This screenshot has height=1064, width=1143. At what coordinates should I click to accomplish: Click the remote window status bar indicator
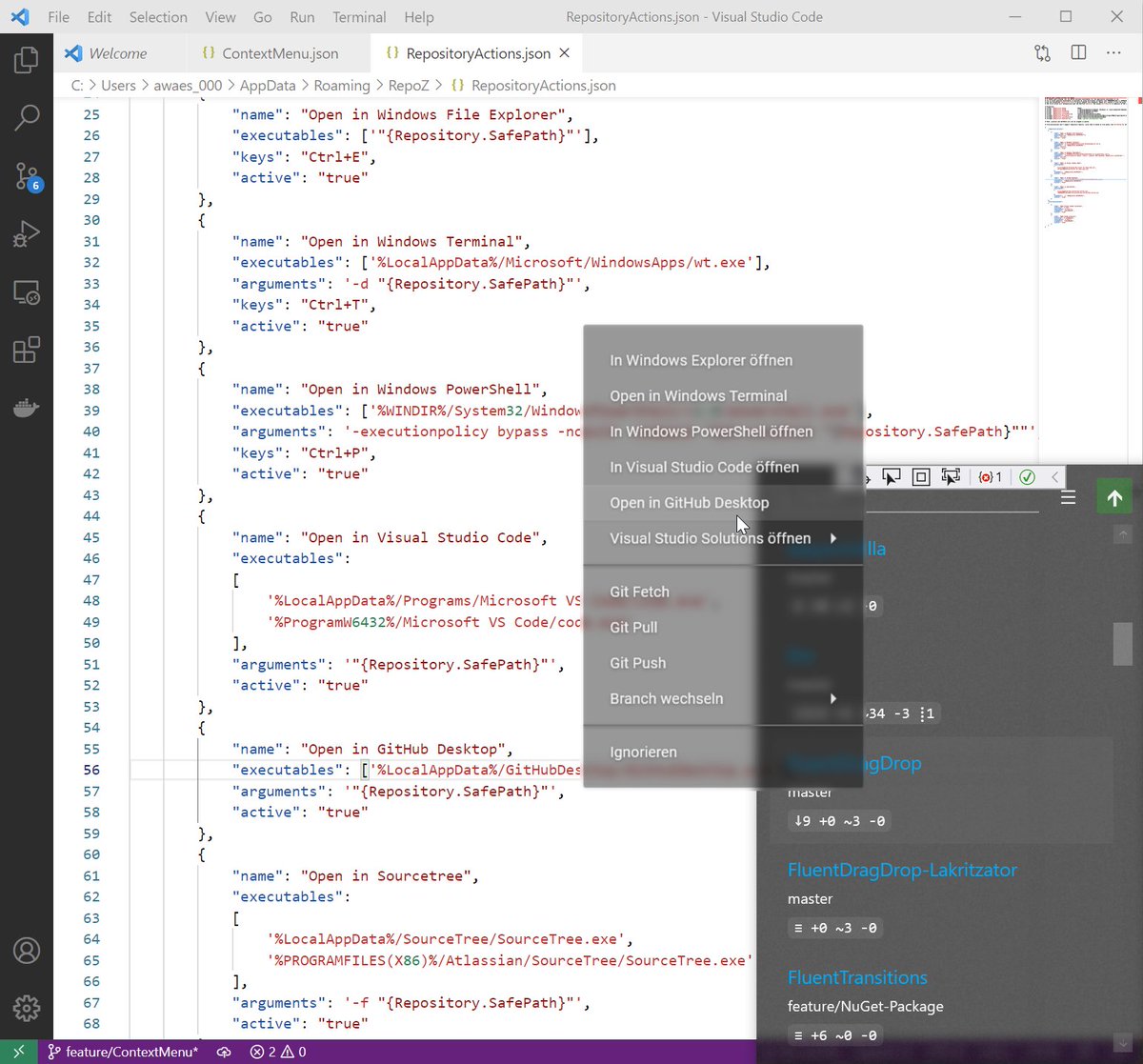[x=19, y=1052]
